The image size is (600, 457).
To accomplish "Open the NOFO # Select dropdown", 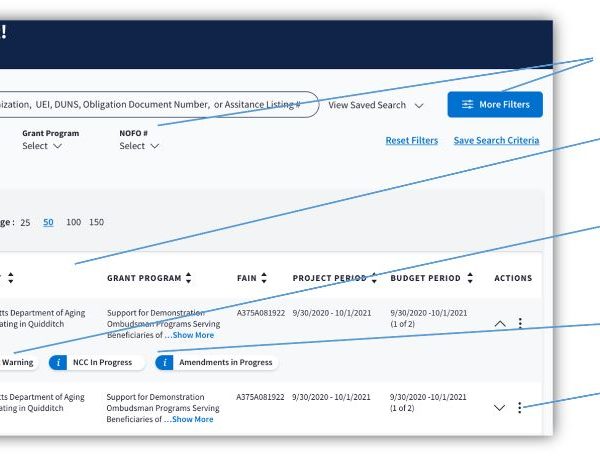I will (x=139, y=146).
